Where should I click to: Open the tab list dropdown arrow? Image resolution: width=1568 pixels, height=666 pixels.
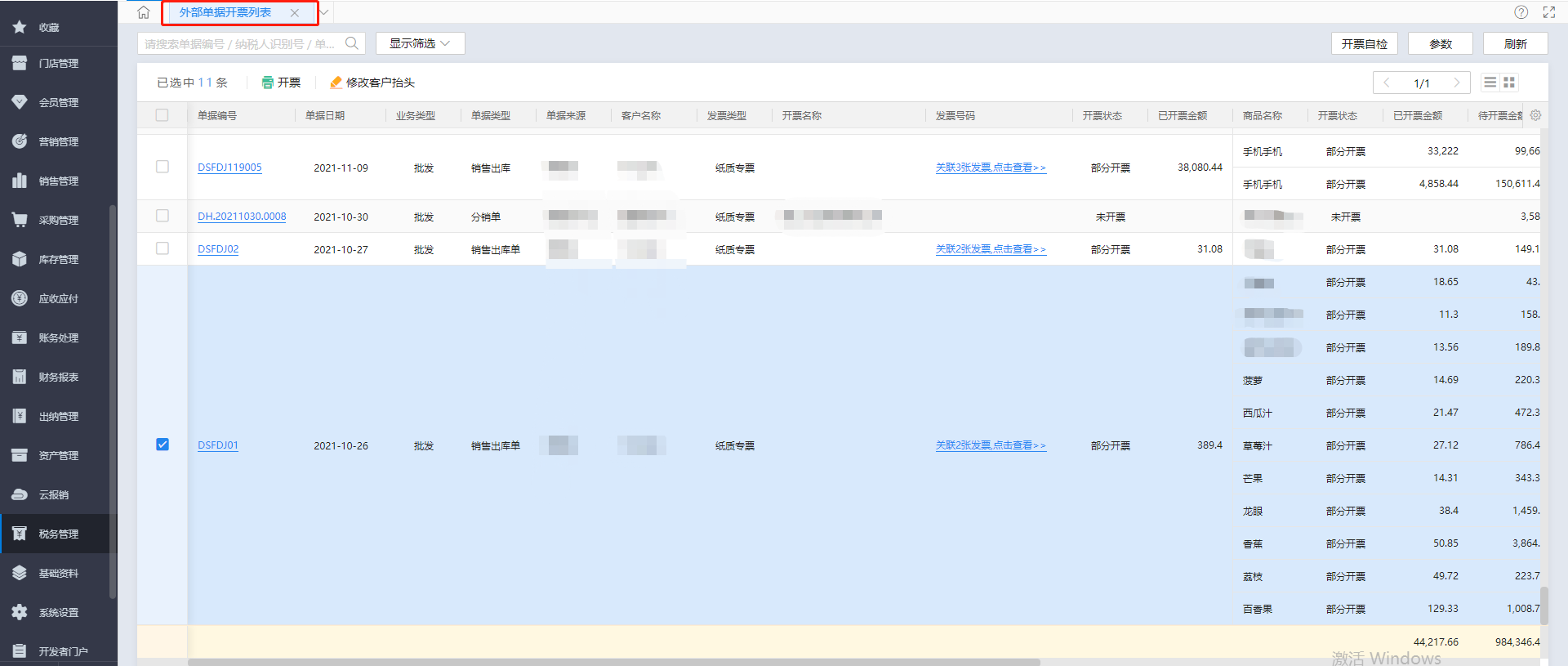(x=324, y=12)
